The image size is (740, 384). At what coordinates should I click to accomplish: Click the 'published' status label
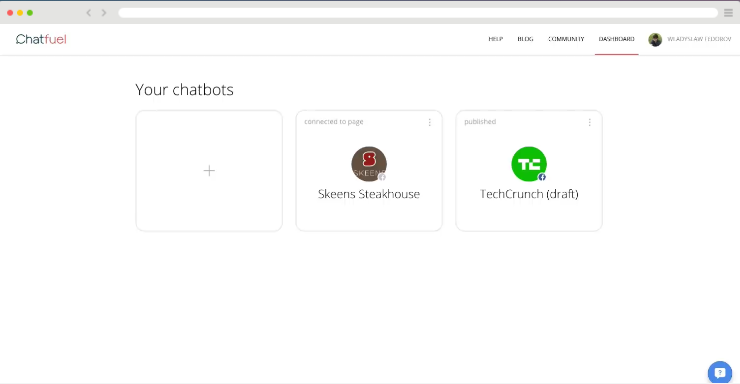(480, 122)
